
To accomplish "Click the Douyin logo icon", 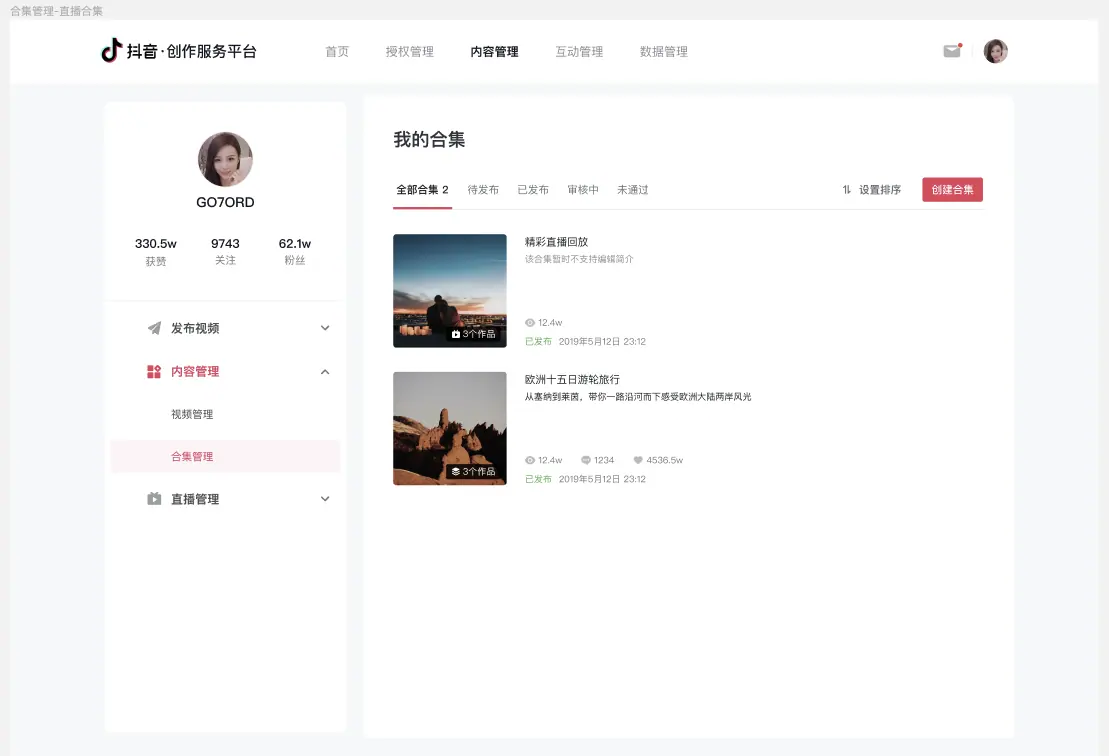I will tap(112, 50).
